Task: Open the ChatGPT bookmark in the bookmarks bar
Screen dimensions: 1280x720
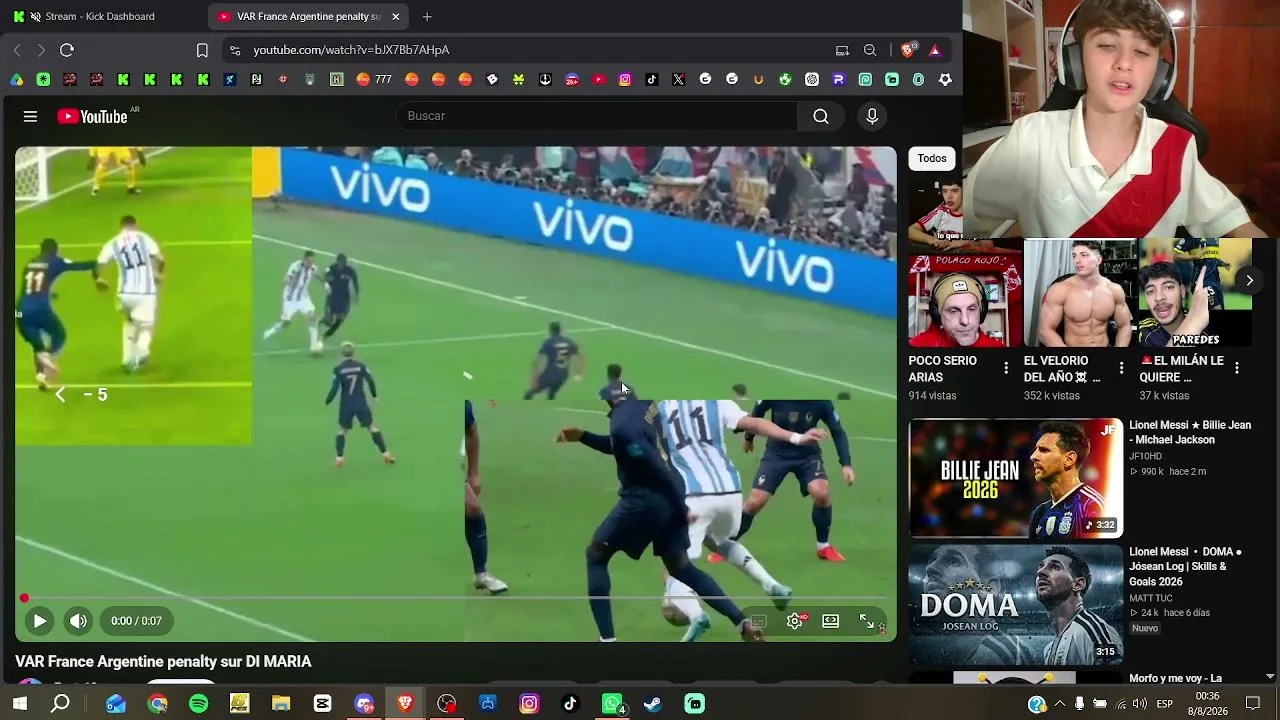Action: [x=812, y=80]
